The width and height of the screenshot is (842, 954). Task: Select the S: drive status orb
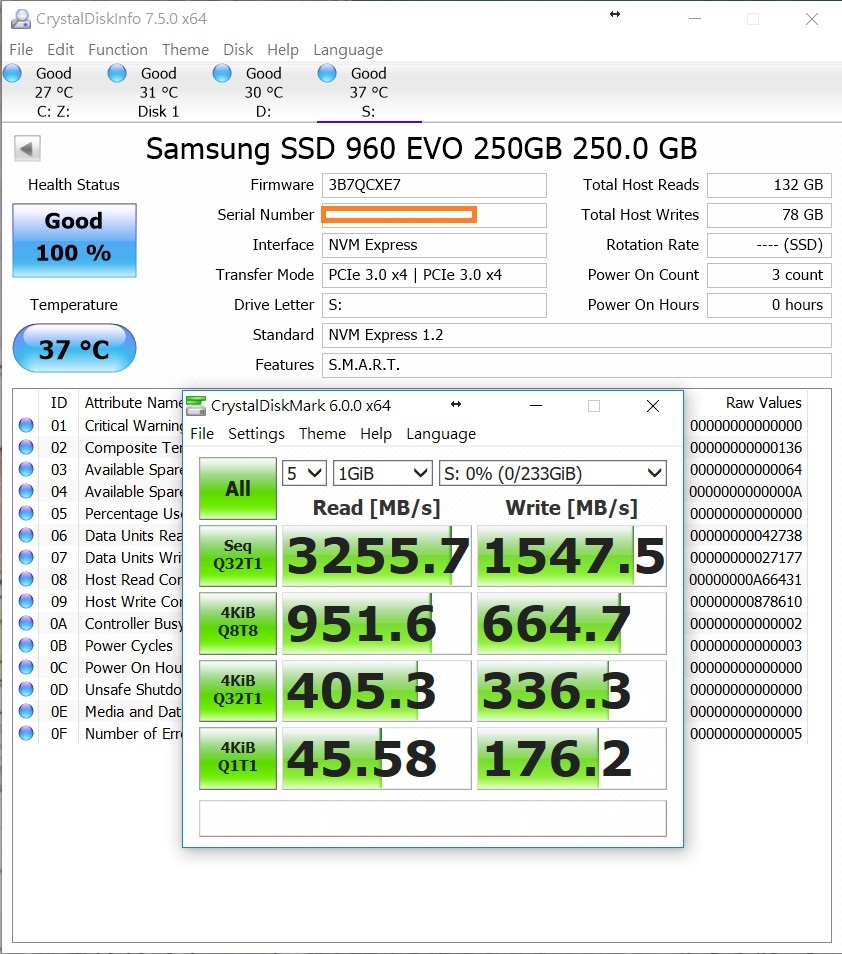[x=327, y=74]
